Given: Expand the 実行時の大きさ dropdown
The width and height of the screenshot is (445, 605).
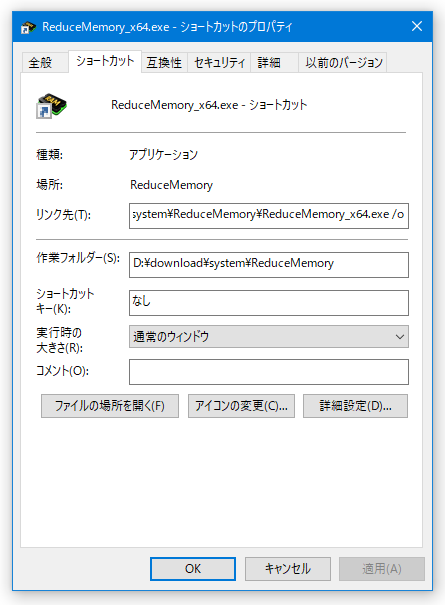Looking at the screenshot, I should (x=269, y=336).
